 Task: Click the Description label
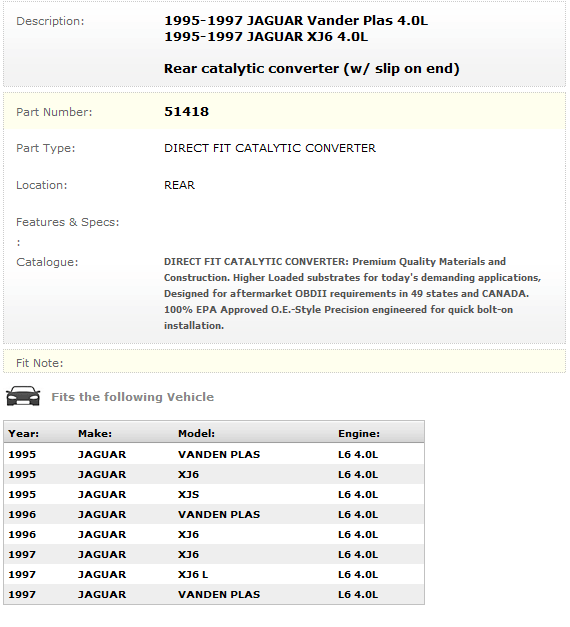[x=50, y=21]
